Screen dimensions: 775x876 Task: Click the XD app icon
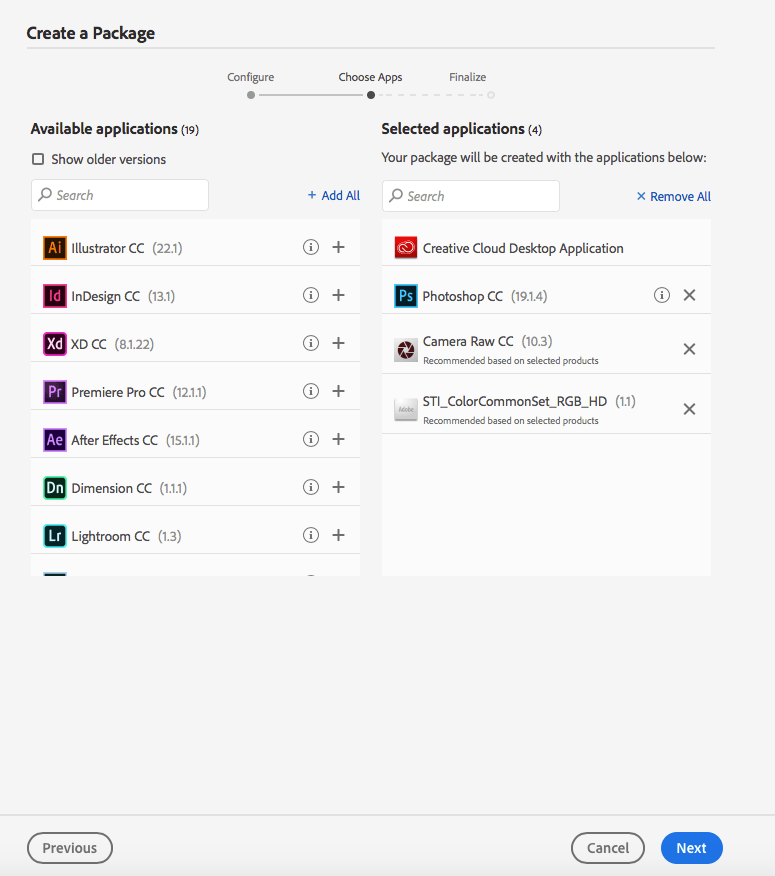tap(55, 344)
